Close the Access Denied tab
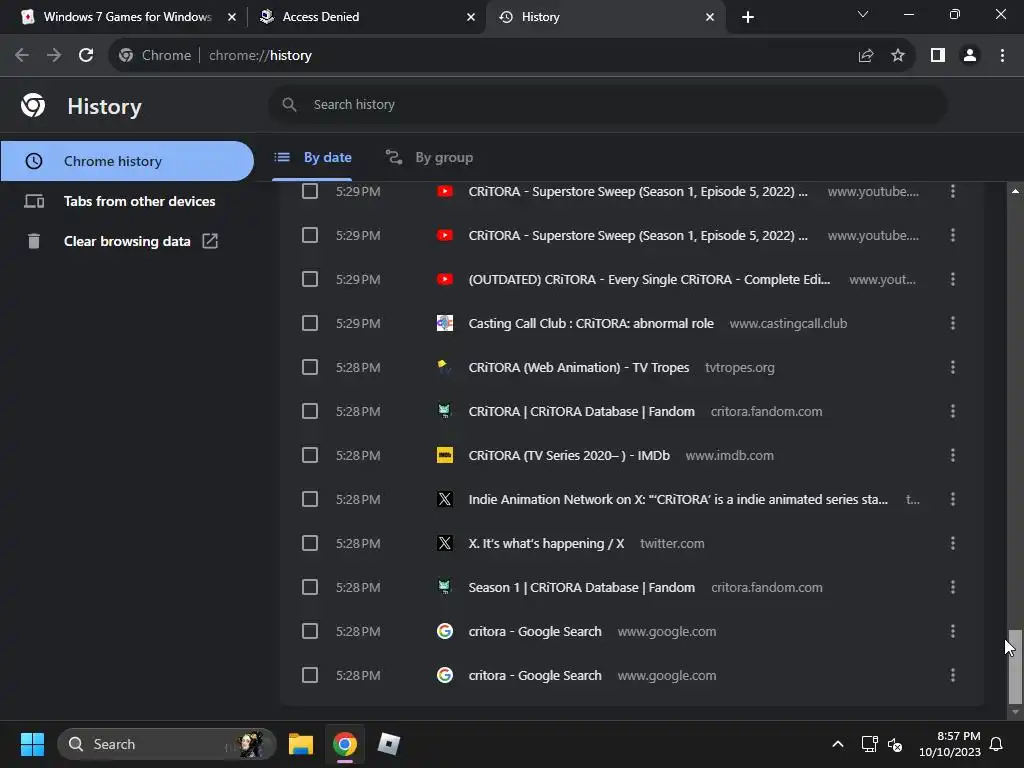 [471, 17]
